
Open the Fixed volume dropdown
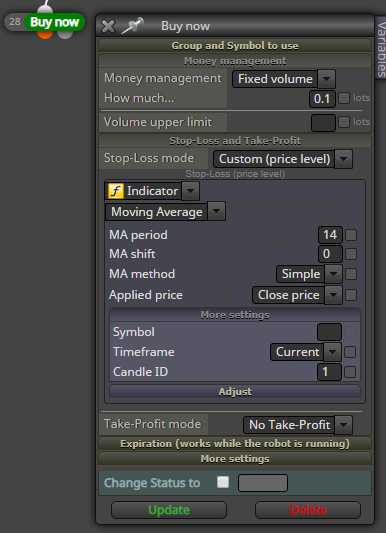(284, 79)
